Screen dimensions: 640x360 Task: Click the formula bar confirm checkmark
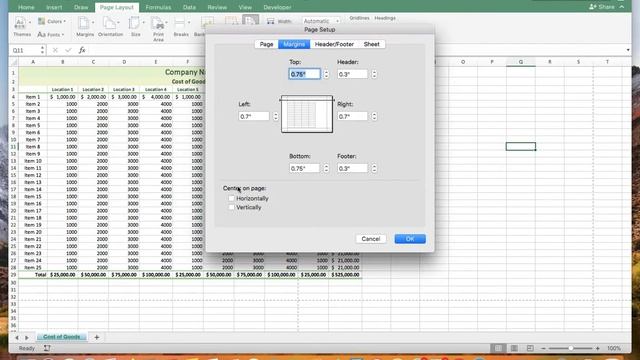68,50
